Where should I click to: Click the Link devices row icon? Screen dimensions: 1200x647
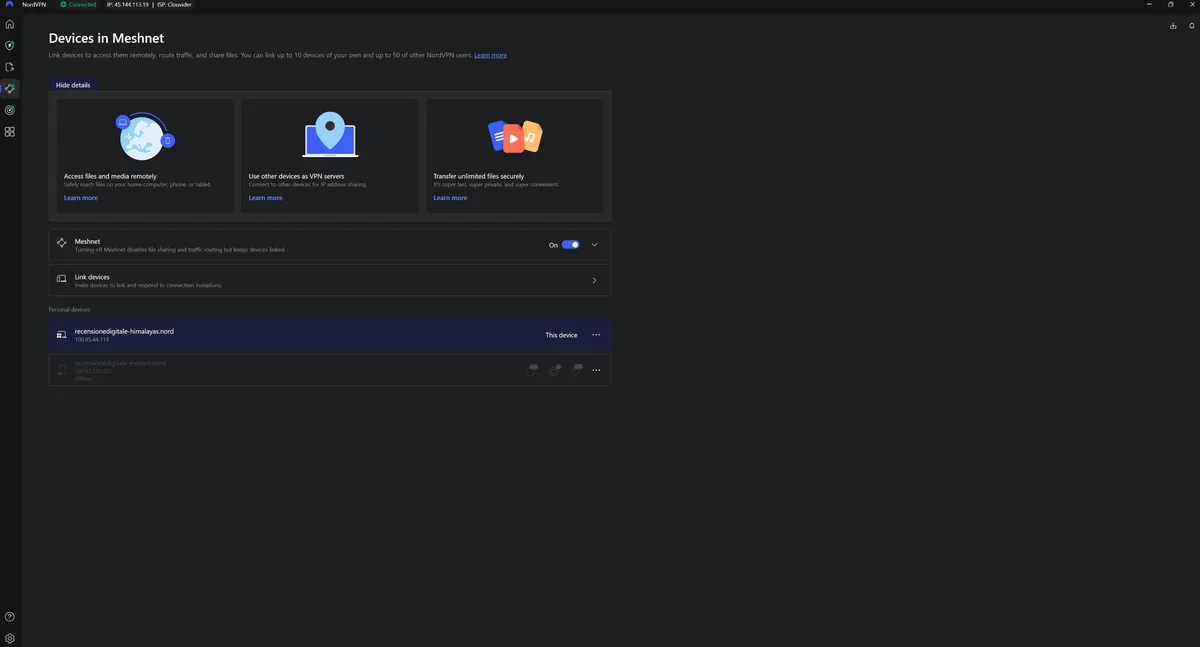62,280
